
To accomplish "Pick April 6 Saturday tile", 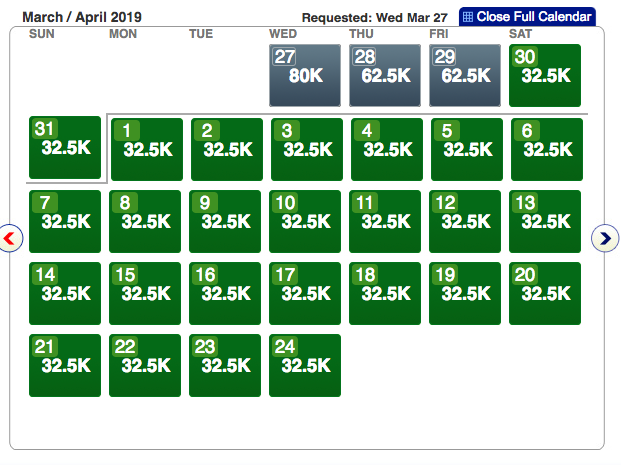I will [547, 149].
